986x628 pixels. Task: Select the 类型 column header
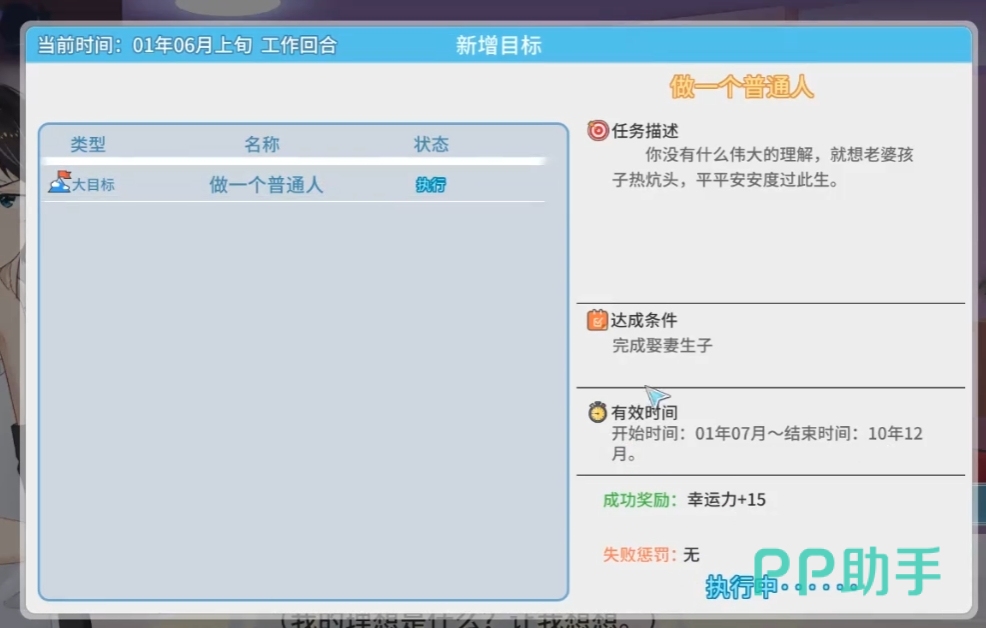(x=88, y=145)
